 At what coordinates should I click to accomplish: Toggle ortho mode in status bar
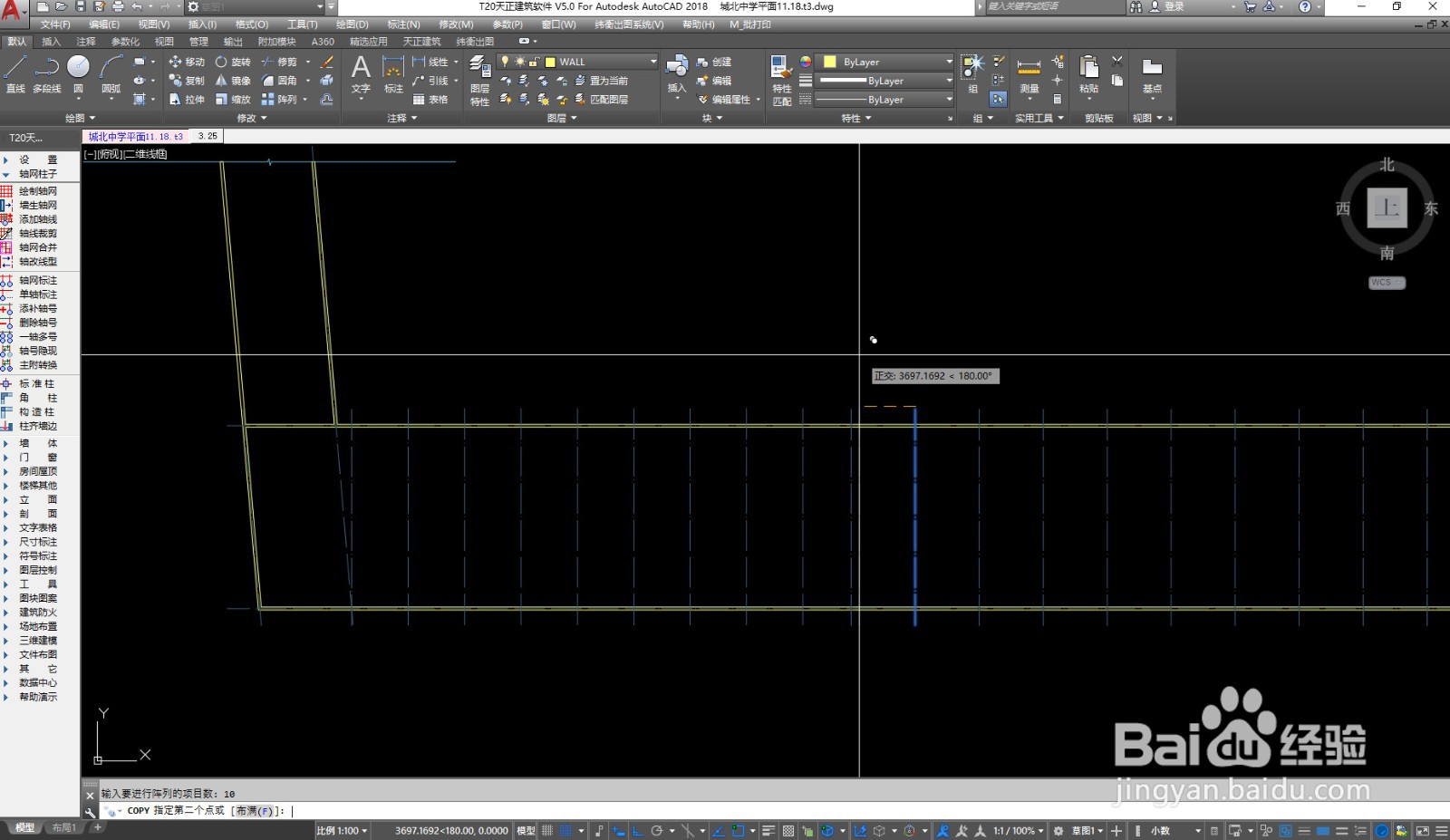638,830
